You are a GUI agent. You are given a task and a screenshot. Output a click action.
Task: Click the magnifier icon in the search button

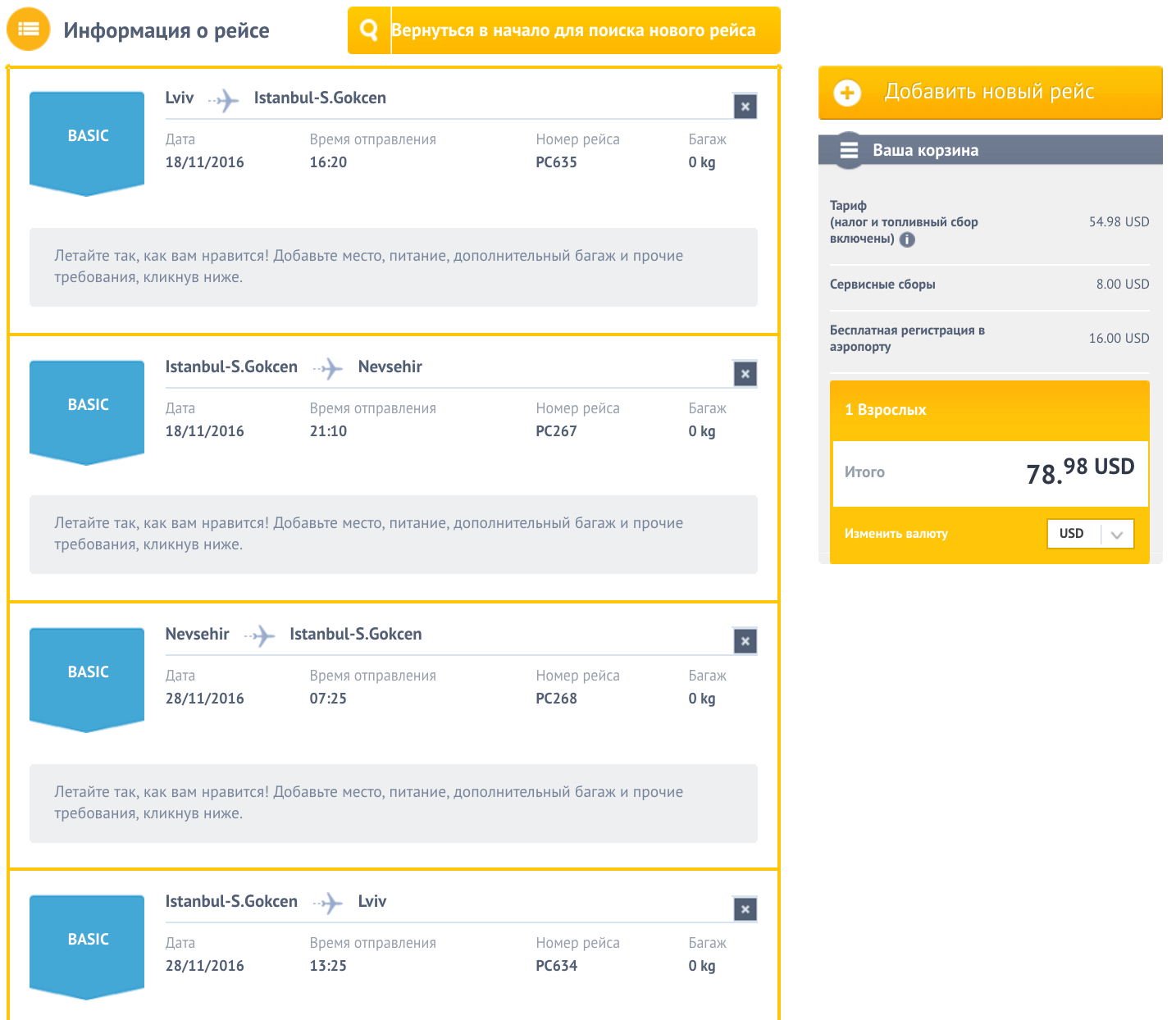[369, 30]
